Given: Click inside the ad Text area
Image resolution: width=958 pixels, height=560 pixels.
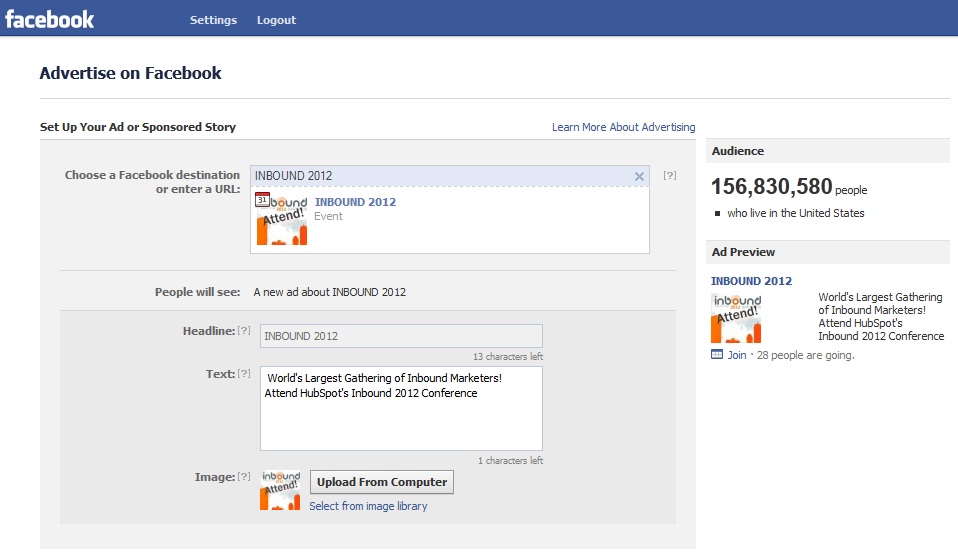Looking at the screenshot, I should (401, 409).
